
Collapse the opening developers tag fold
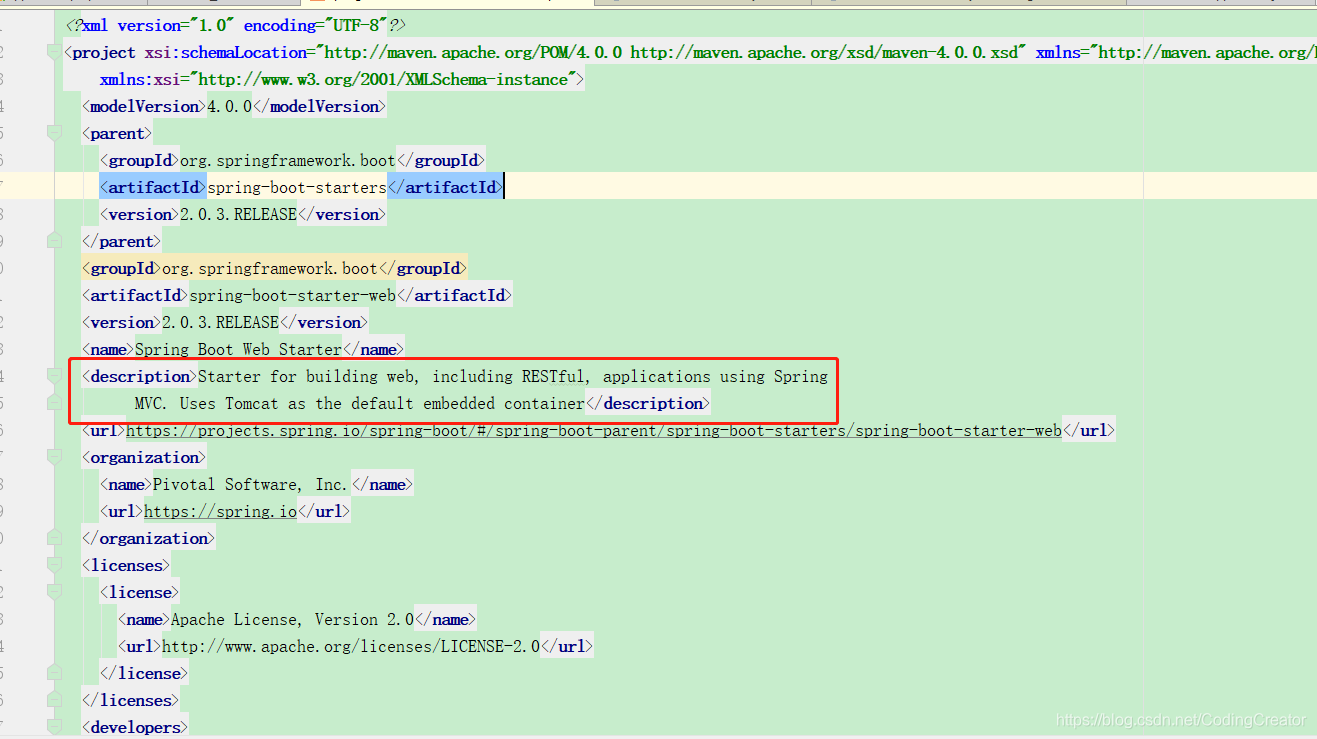pyautogui.click(x=54, y=727)
